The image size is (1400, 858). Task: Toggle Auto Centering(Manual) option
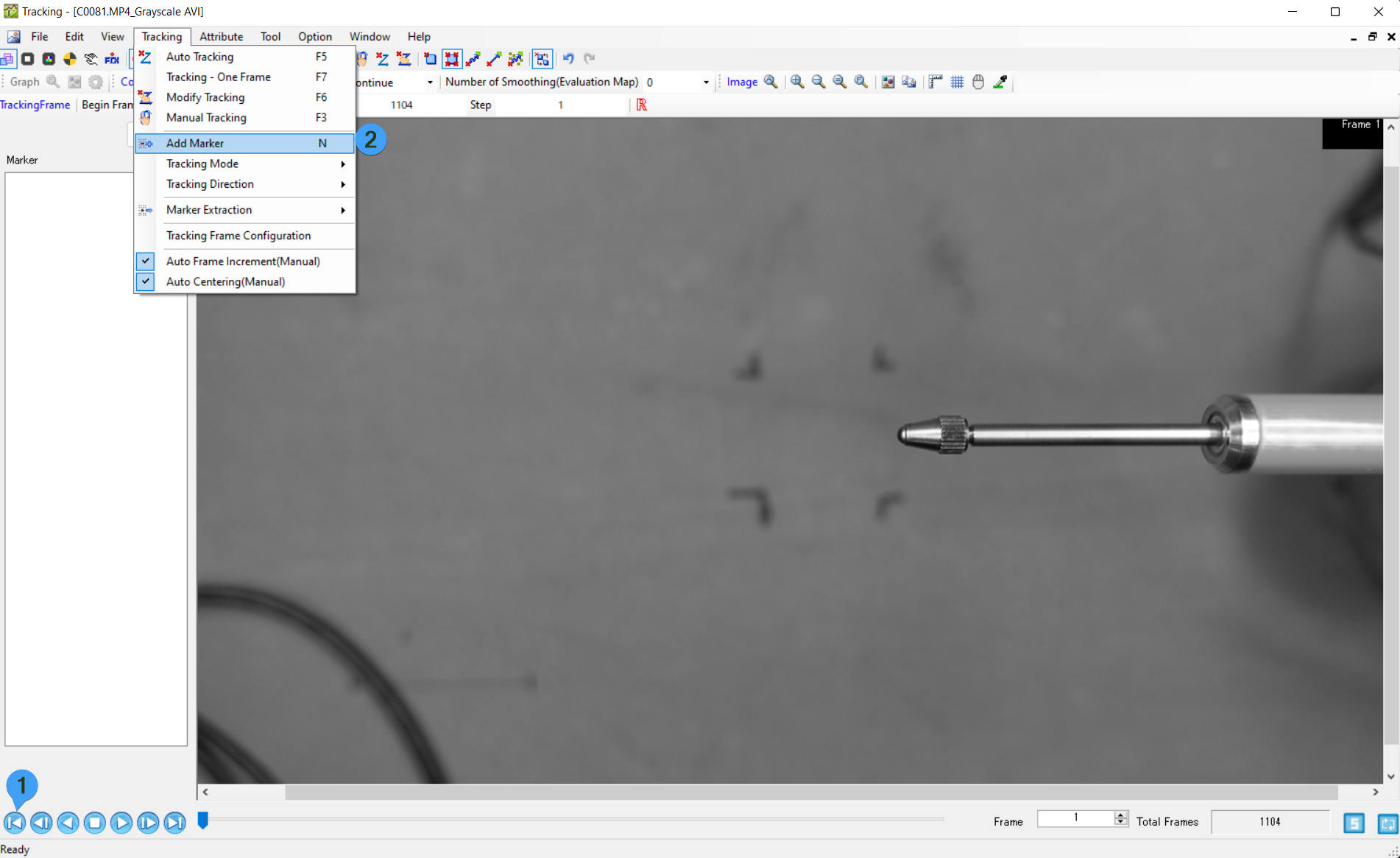tap(225, 282)
